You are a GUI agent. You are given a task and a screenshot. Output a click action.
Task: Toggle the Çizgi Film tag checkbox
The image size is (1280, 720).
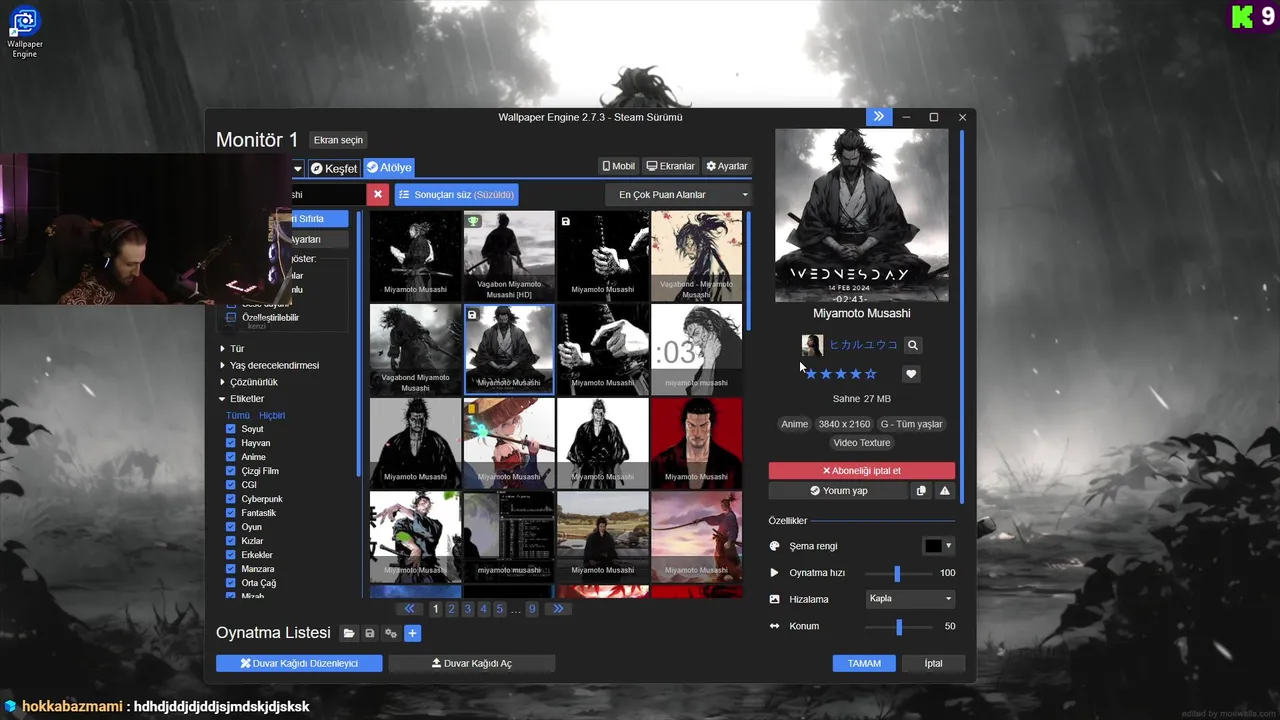pyautogui.click(x=231, y=471)
